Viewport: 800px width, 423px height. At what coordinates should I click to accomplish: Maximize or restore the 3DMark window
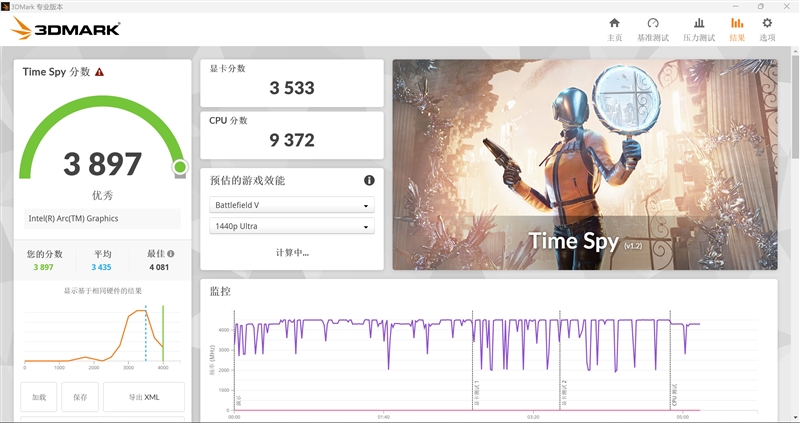point(761,7)
